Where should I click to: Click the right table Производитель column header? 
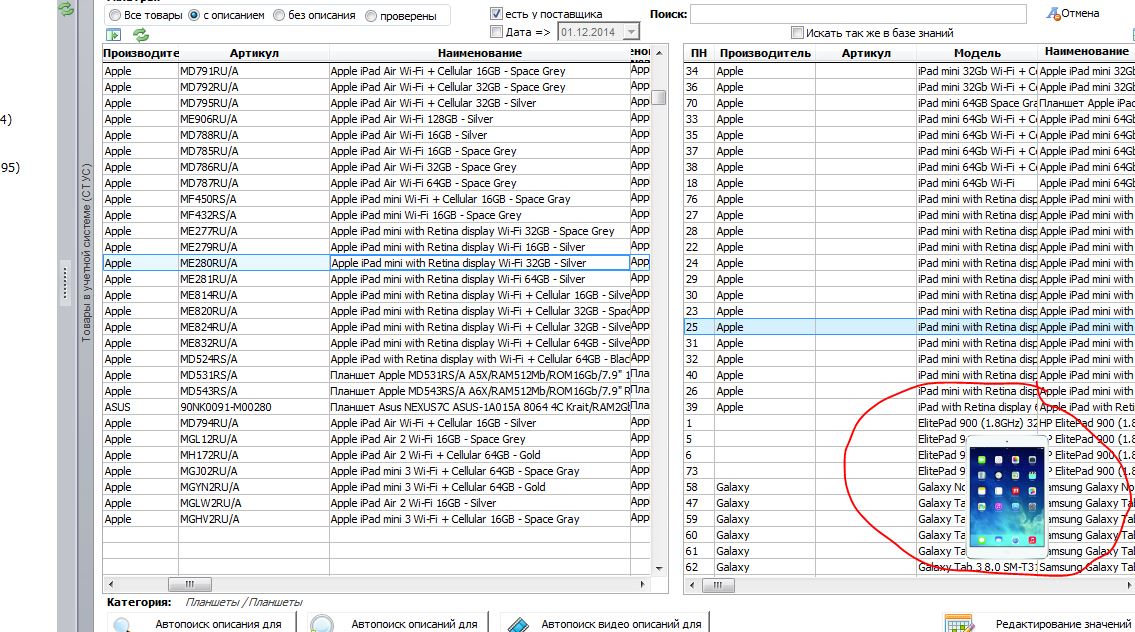click(x=764, y=53)
